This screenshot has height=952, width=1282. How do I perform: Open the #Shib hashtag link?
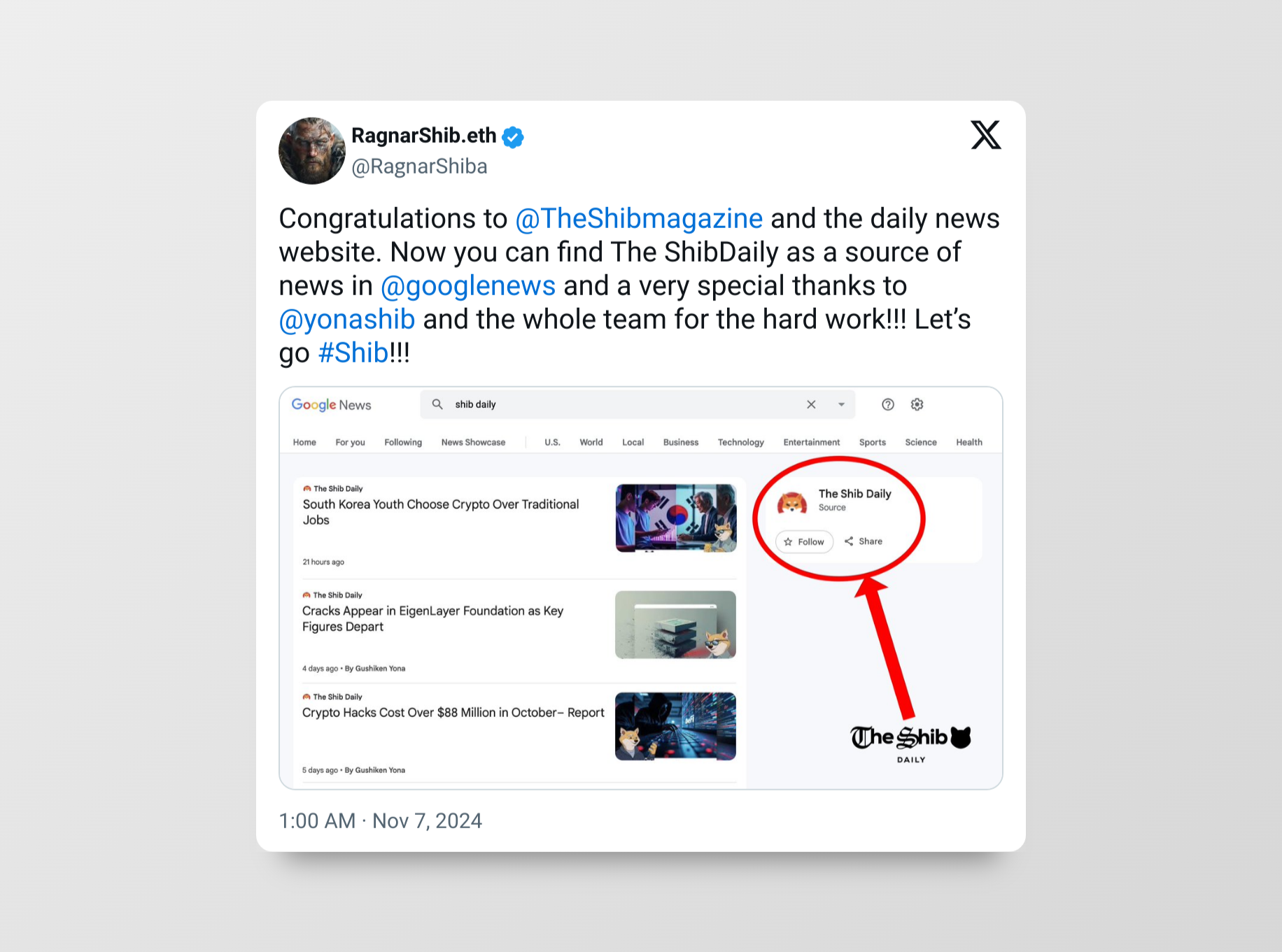click(x=353, y=353)
